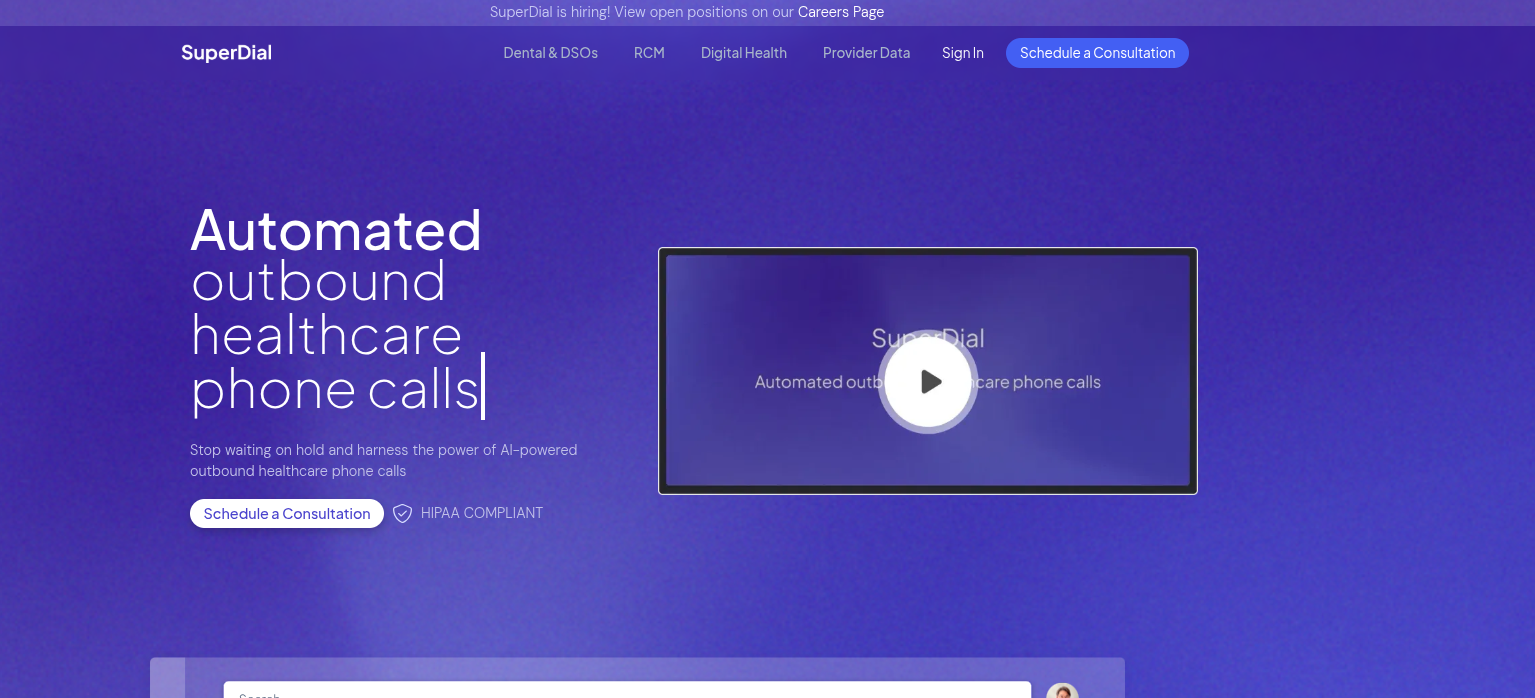Focus the Search field in dashboard preview
This screenshot has width=1535, height=698.
click(626, 691)
